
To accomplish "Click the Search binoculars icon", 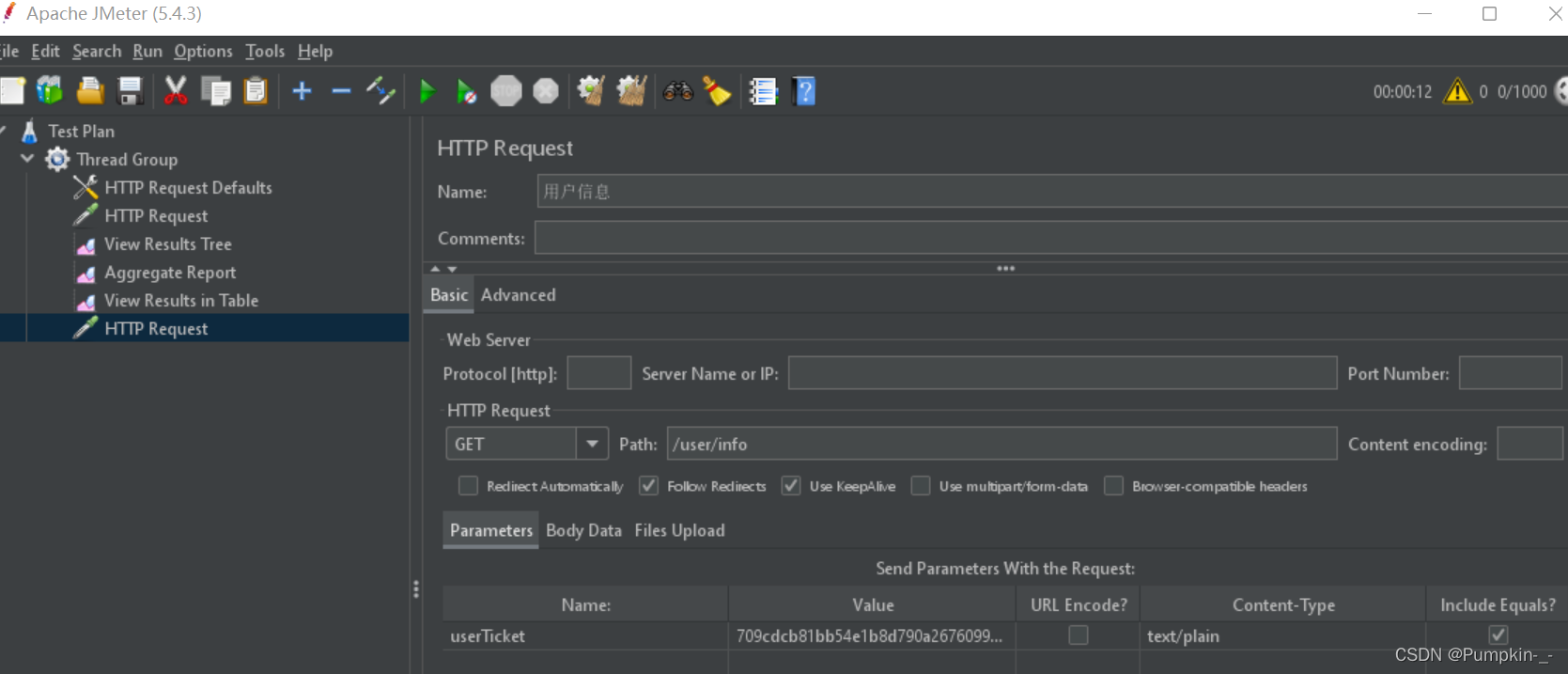I will [678, 91].
